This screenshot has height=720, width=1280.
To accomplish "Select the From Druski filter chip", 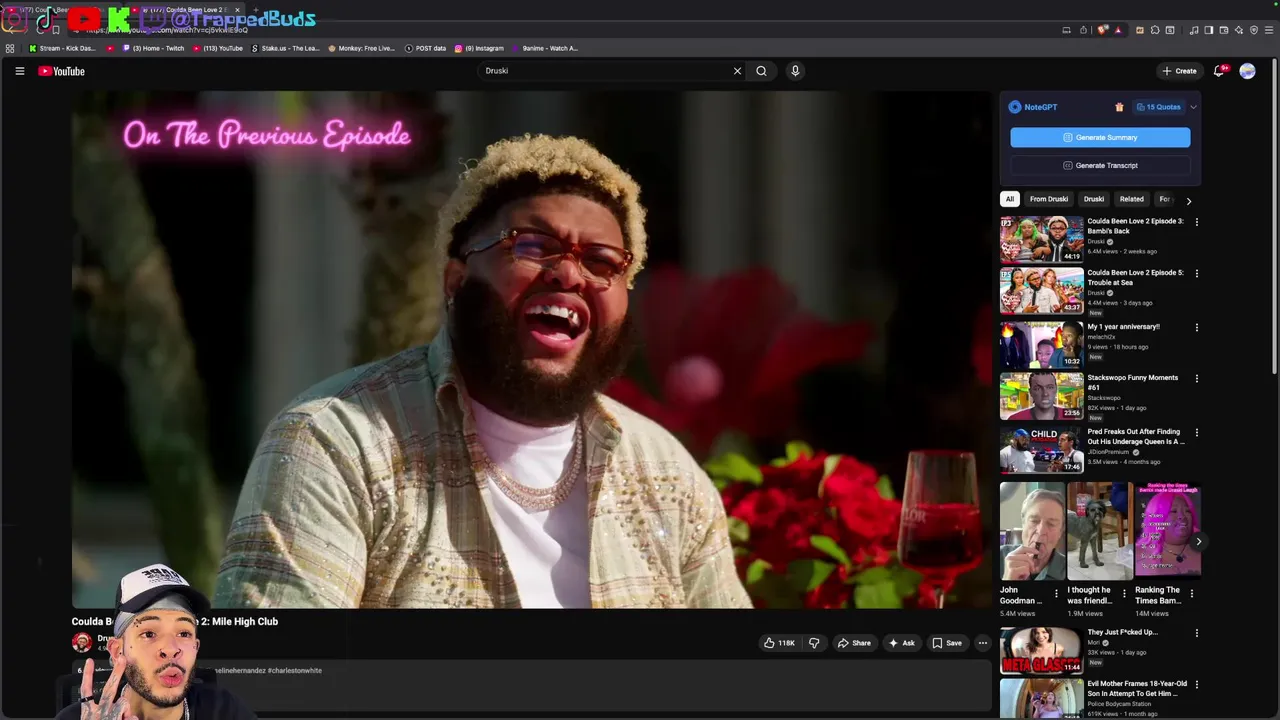I will click(x=1049, y=199).
